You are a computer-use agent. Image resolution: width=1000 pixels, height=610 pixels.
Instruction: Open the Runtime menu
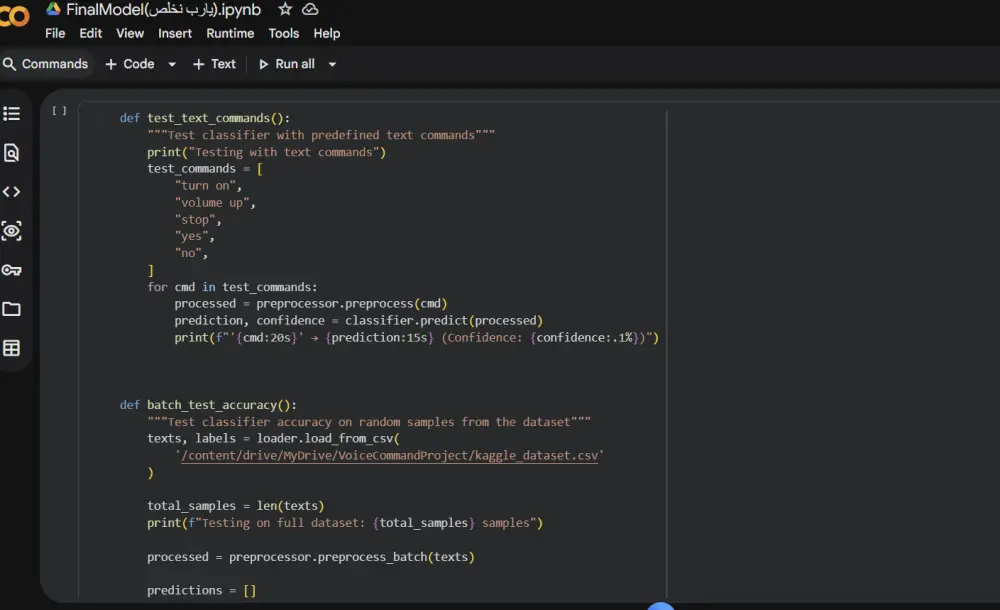click(230, 33)
